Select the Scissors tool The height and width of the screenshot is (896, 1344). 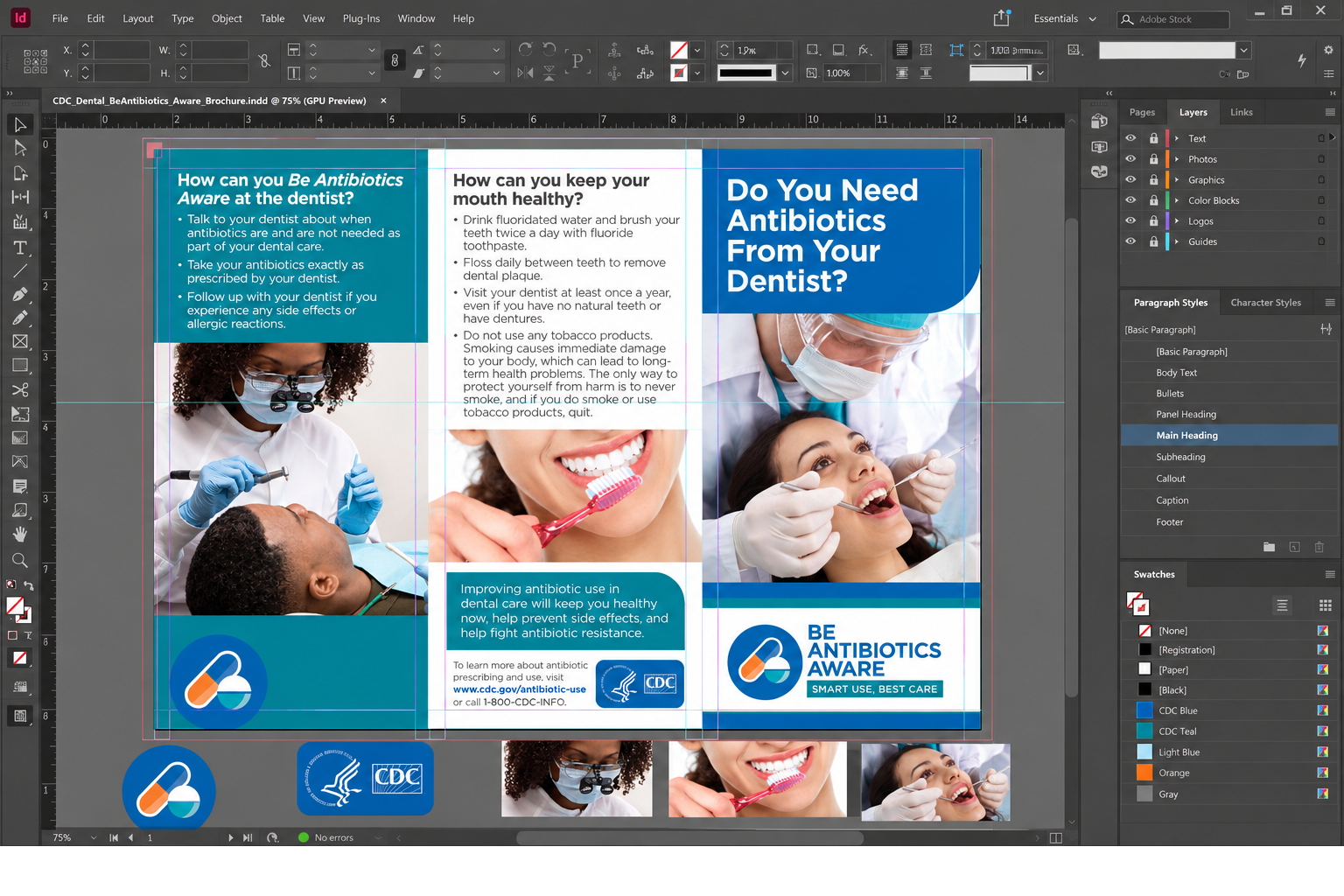tap(20, 390)
